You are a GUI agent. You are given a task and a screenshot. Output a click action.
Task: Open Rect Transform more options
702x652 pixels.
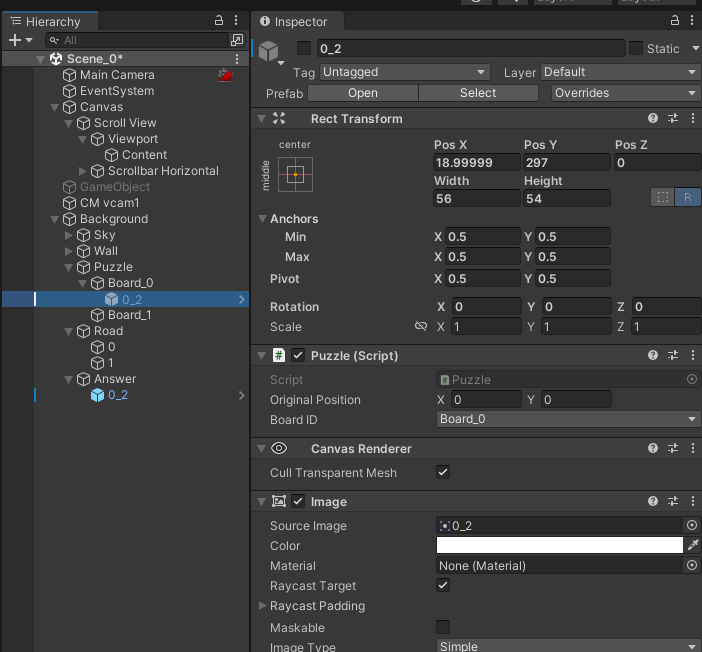(693, 118)
